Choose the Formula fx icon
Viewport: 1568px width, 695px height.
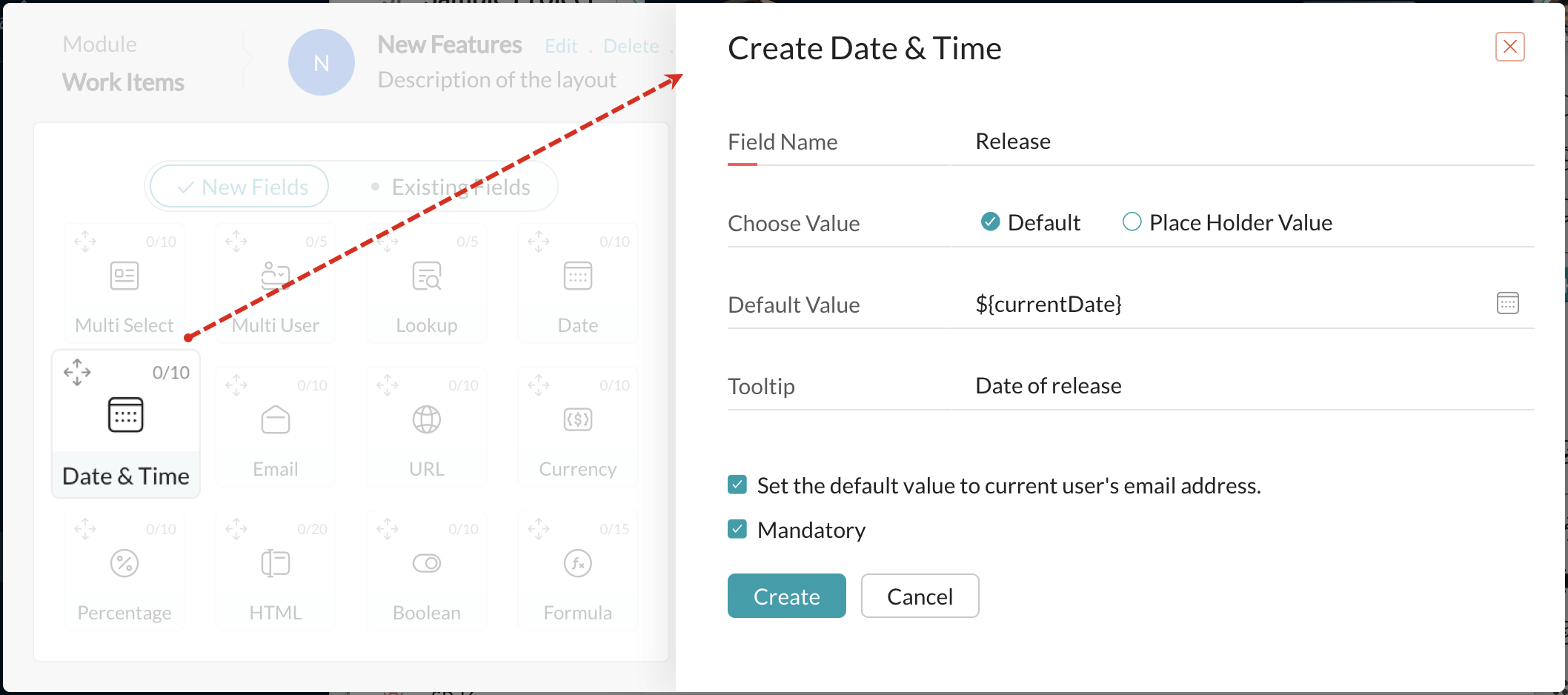tap(578, 563)
